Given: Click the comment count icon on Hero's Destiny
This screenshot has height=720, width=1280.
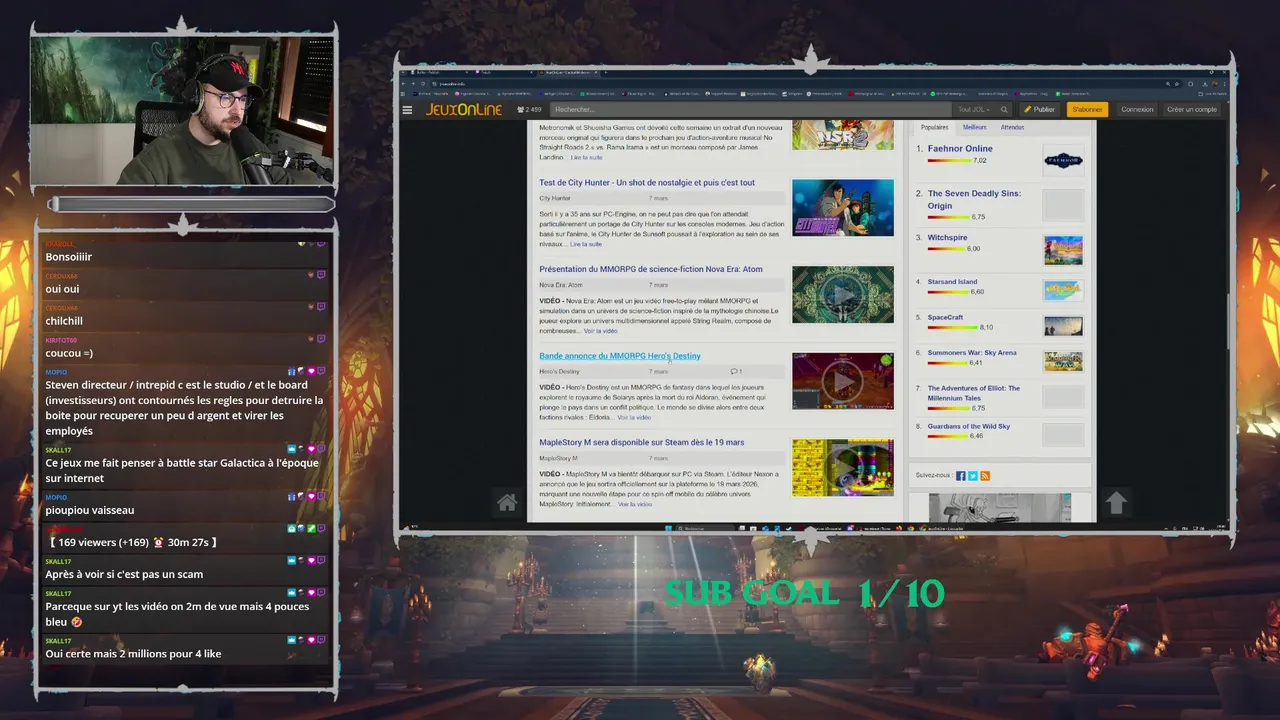Looking at the screenshot, I should point(734,372).
